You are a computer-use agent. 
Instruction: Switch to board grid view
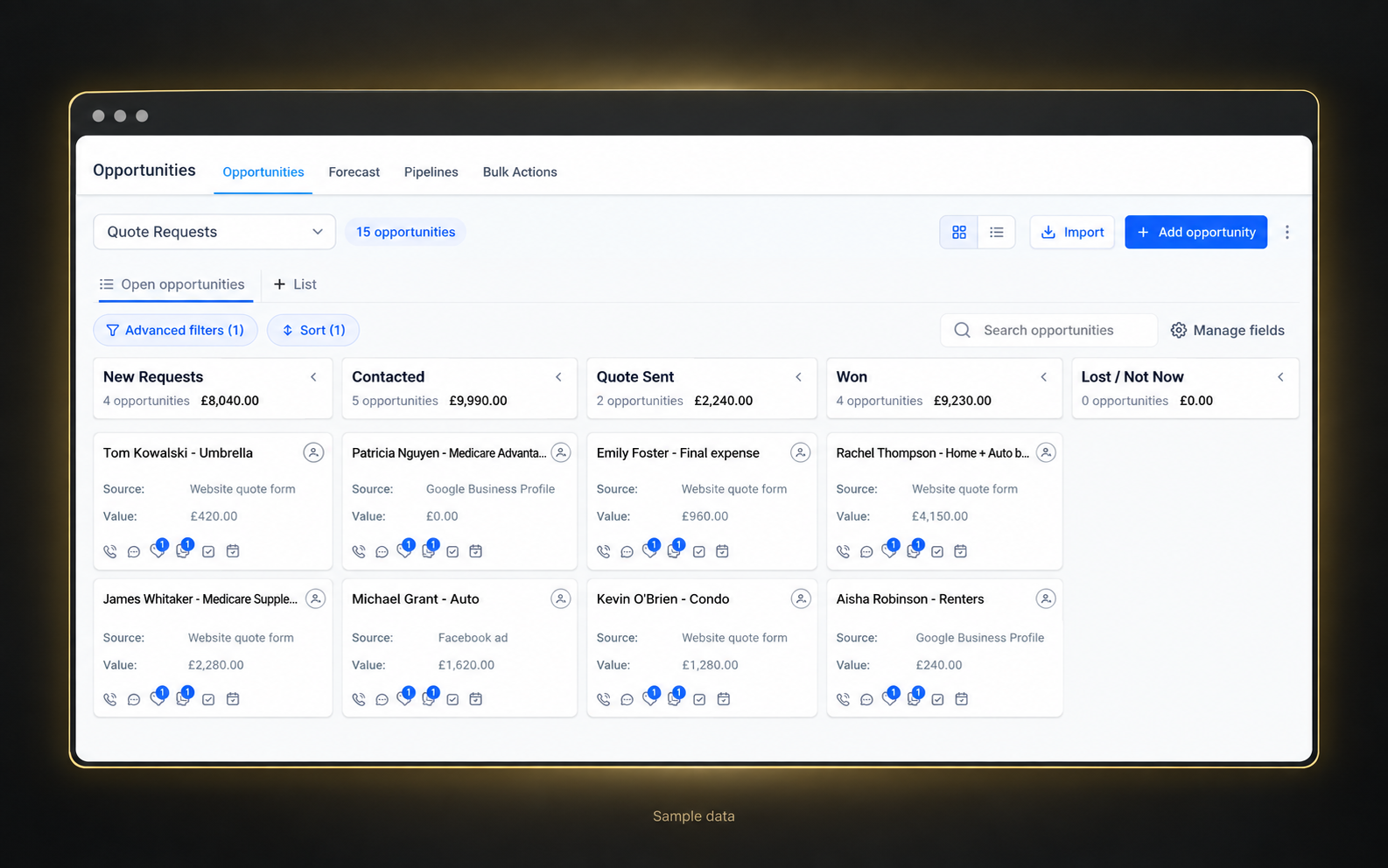959,232
